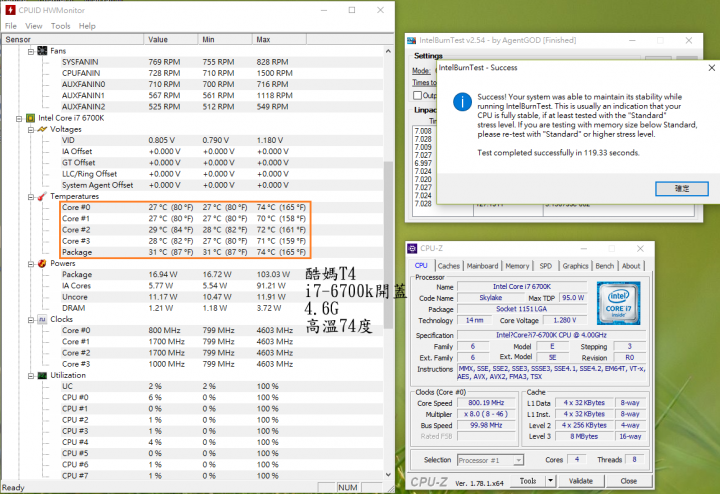Collapse the Temperatures tree node
Screen dimensions: 720x494
tap(31, 197)
